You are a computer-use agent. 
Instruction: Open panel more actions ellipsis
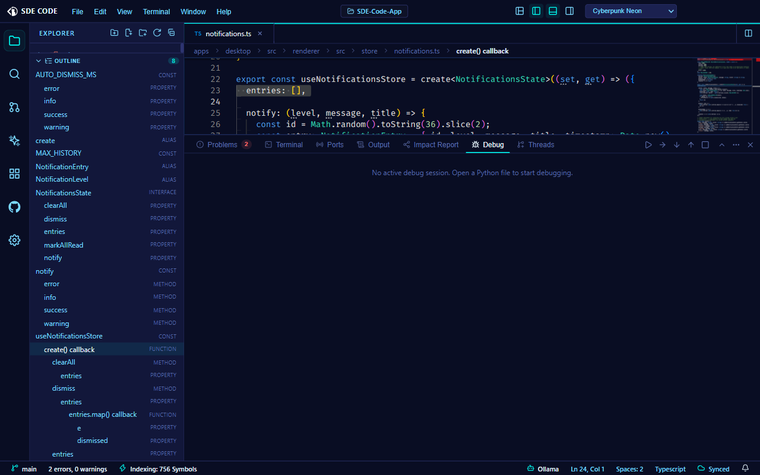(x=736, y=144)
